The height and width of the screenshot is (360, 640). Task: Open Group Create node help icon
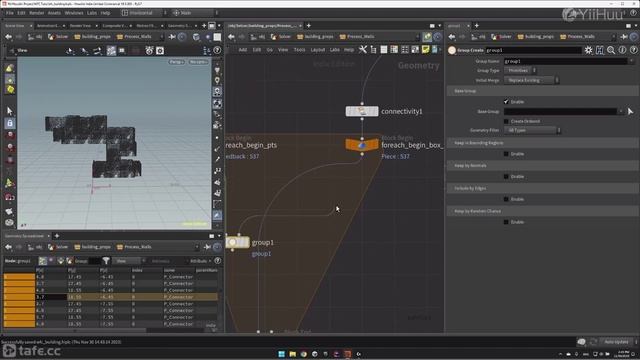point(633,50)
